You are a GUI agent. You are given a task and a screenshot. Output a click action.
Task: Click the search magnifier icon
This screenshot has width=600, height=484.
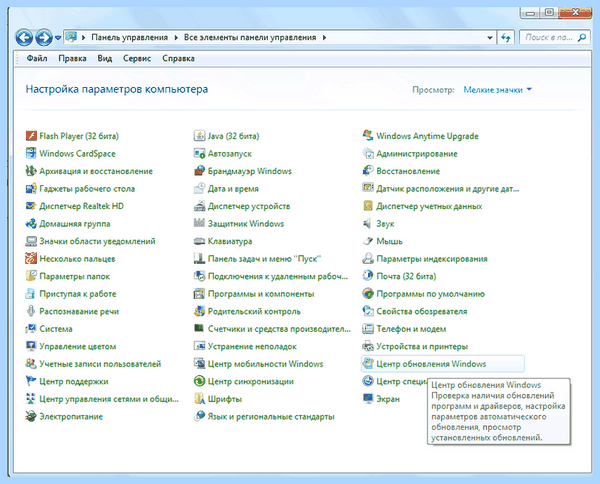point(582,37)
